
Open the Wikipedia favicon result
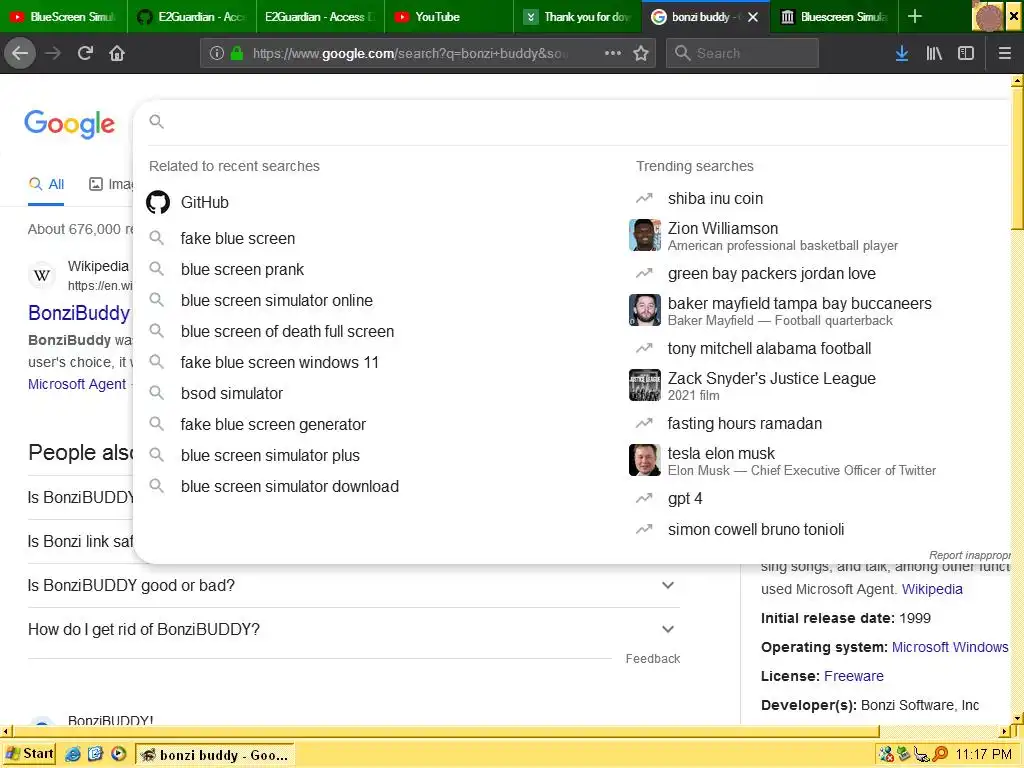click(42, 275)
